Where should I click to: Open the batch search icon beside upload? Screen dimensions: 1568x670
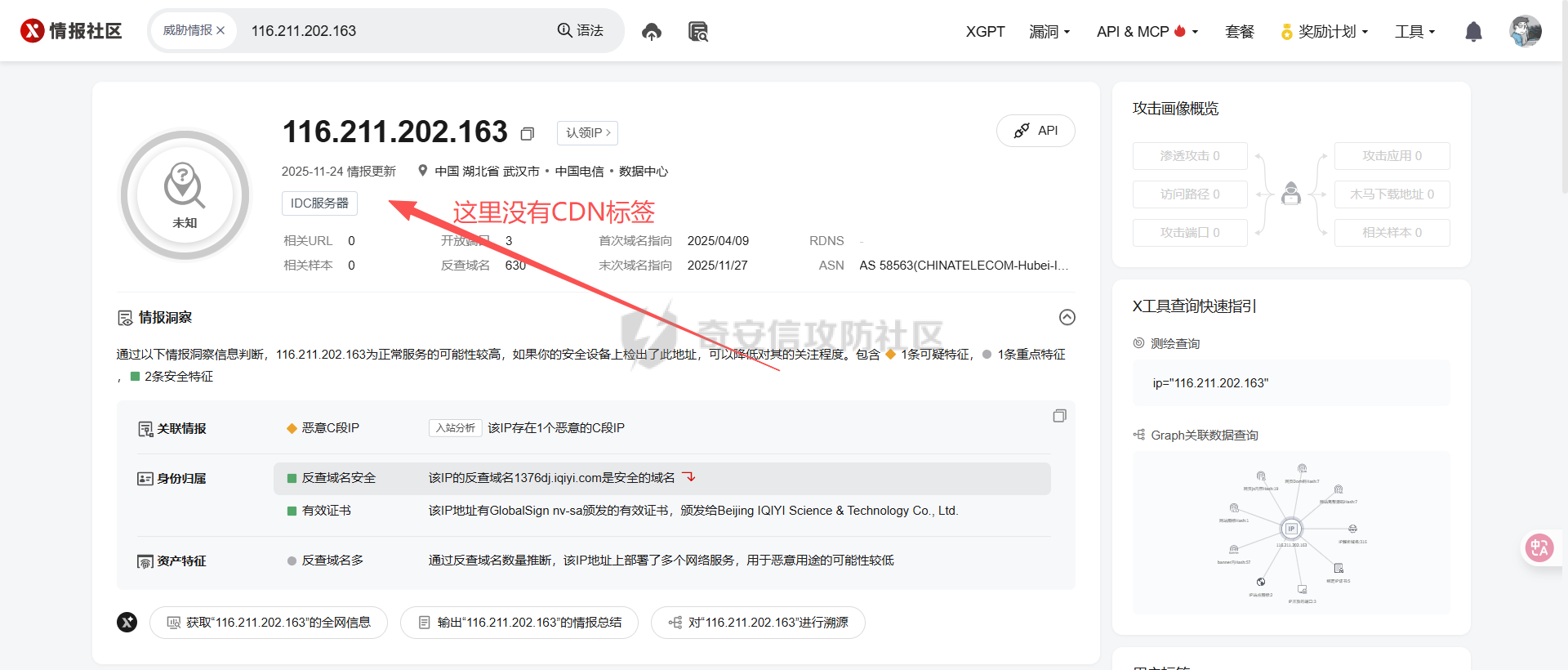tap(697, 32)
